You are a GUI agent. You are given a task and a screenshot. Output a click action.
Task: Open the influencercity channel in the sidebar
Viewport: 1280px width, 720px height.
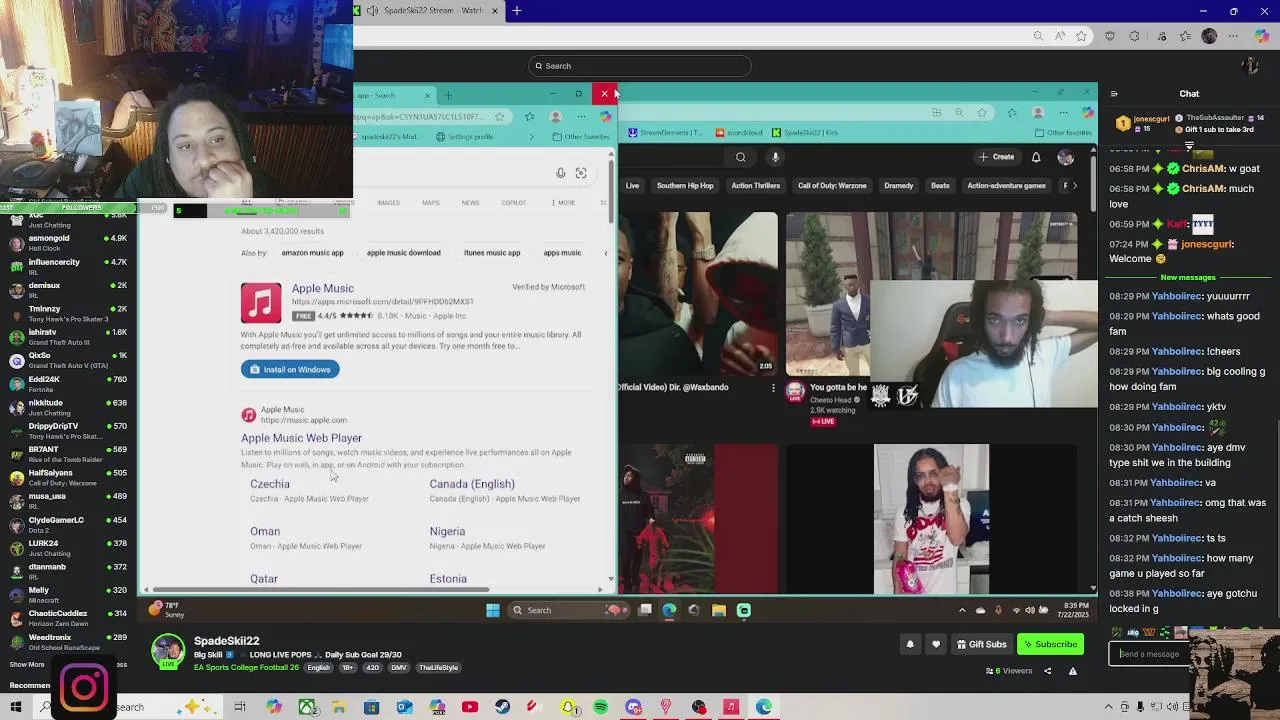68,266
